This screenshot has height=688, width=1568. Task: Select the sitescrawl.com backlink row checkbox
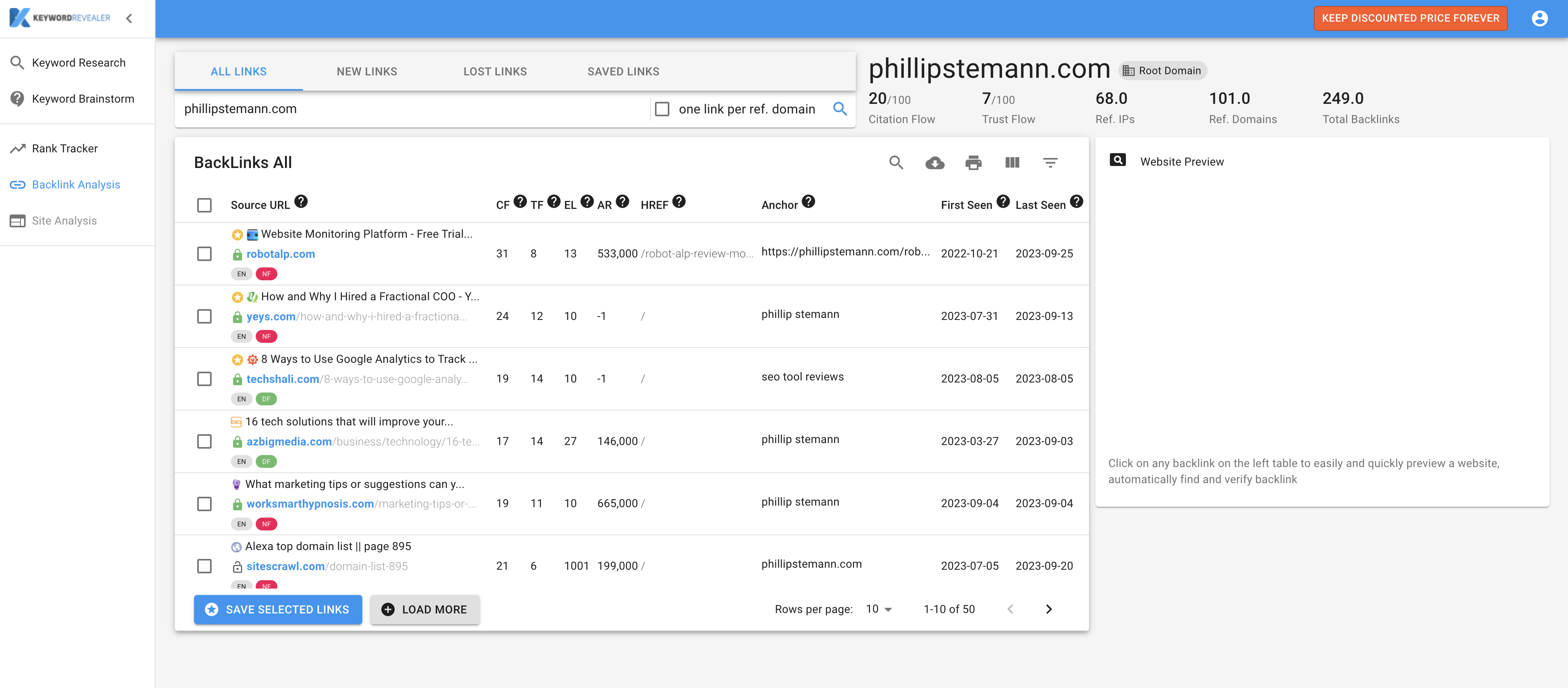tap(204, 566)
